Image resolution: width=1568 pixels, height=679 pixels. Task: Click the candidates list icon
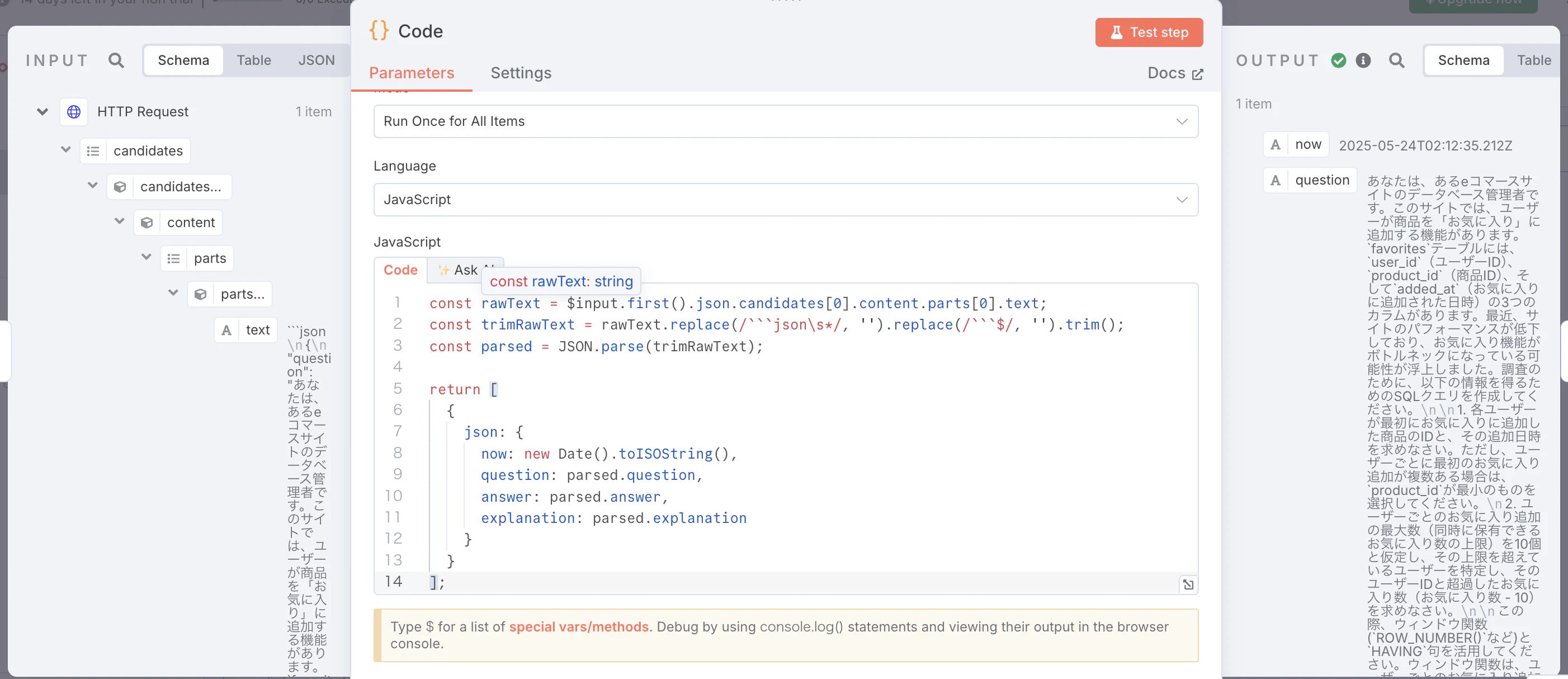coord(93,151)
